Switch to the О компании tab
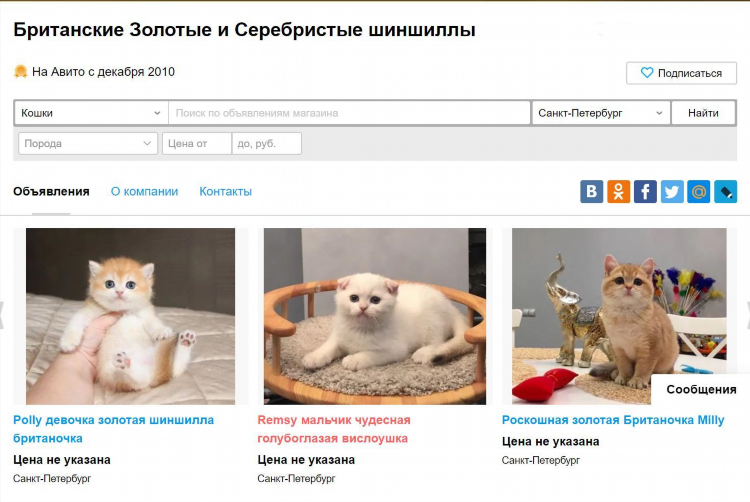This screenshot has width=750, height=502. pyautogui.click(x=144, y=191)
